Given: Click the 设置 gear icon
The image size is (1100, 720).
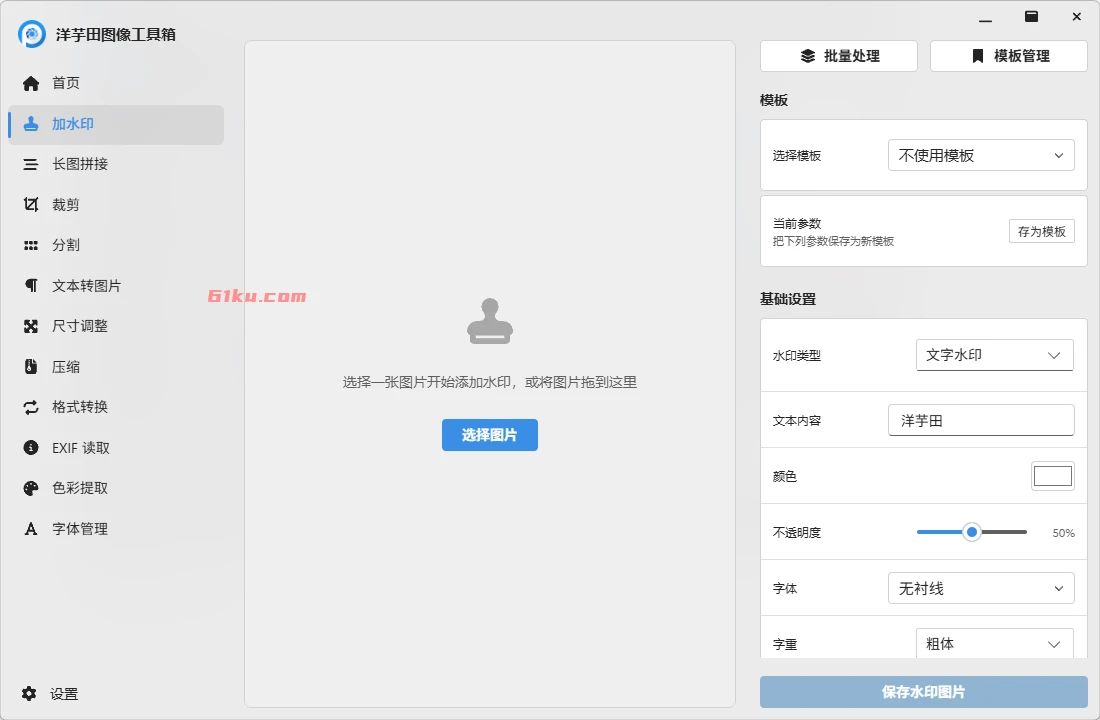Looking at the screenshot, I should click(x=29, y=693).
